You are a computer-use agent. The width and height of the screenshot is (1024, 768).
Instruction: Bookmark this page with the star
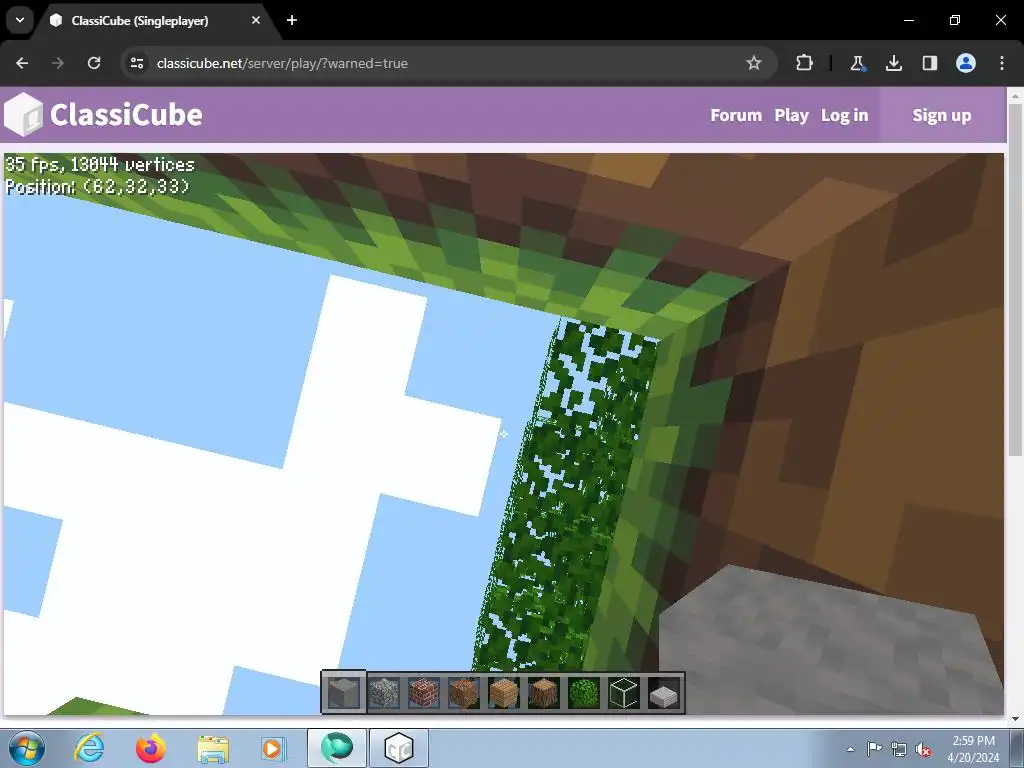click(754, 63)
